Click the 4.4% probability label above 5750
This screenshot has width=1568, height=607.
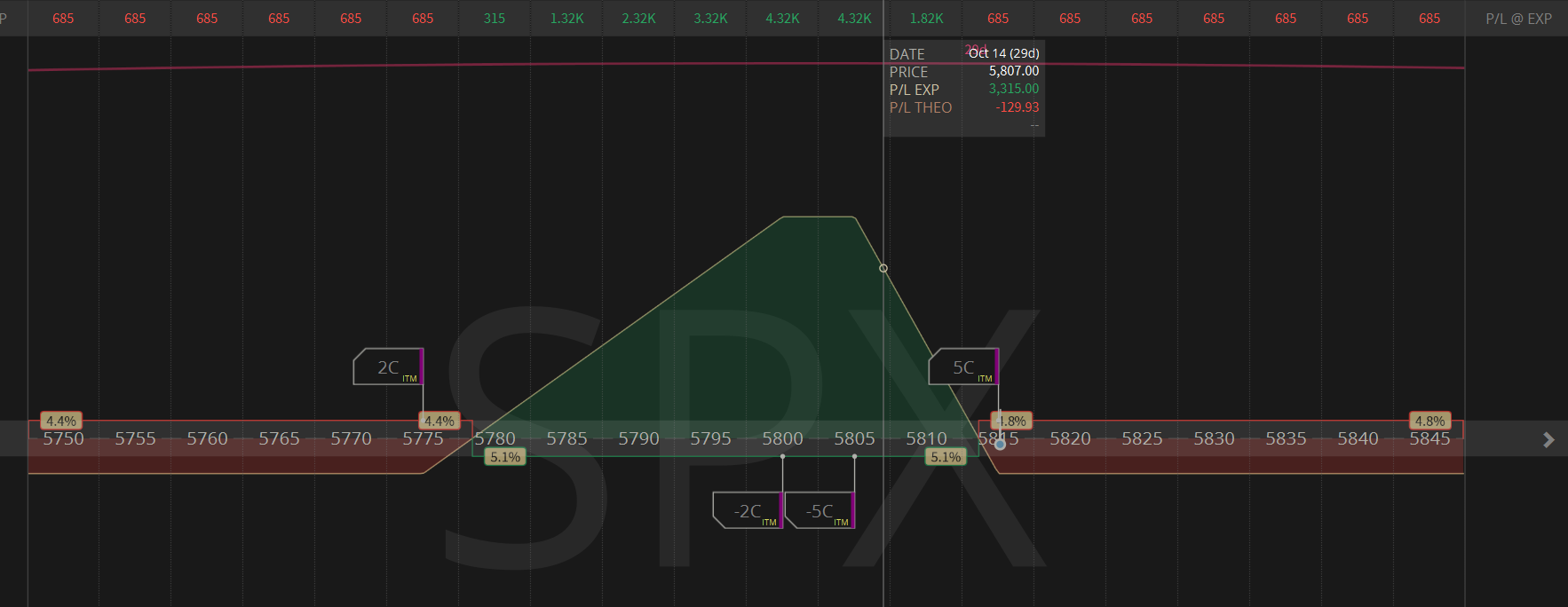pyautogui.click(x=61, y=421)
